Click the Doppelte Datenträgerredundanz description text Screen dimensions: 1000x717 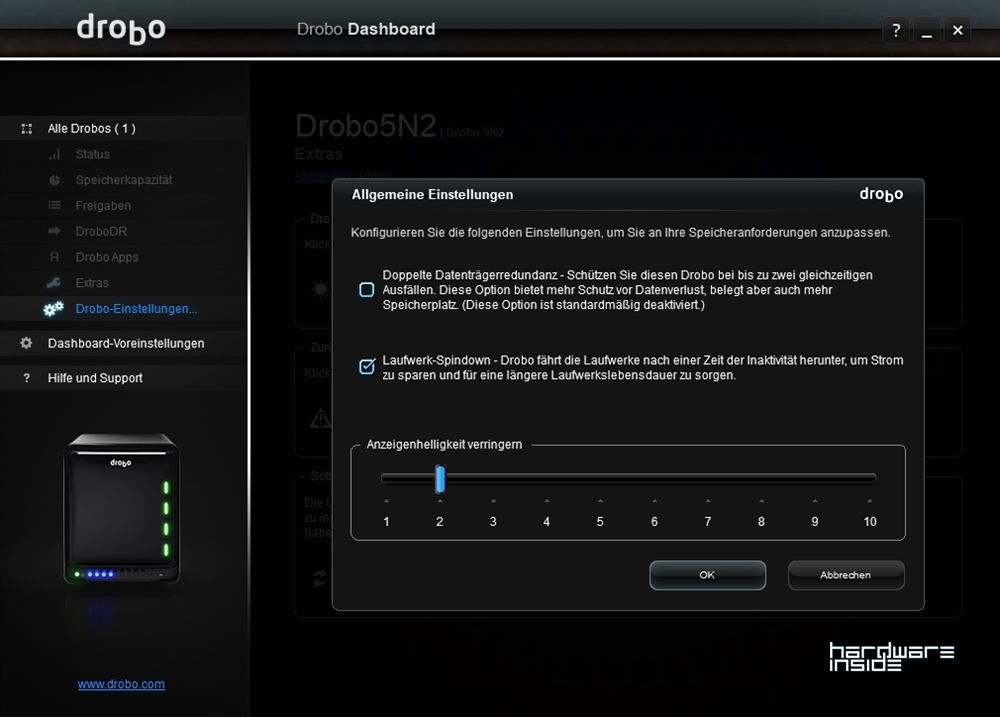628,290
